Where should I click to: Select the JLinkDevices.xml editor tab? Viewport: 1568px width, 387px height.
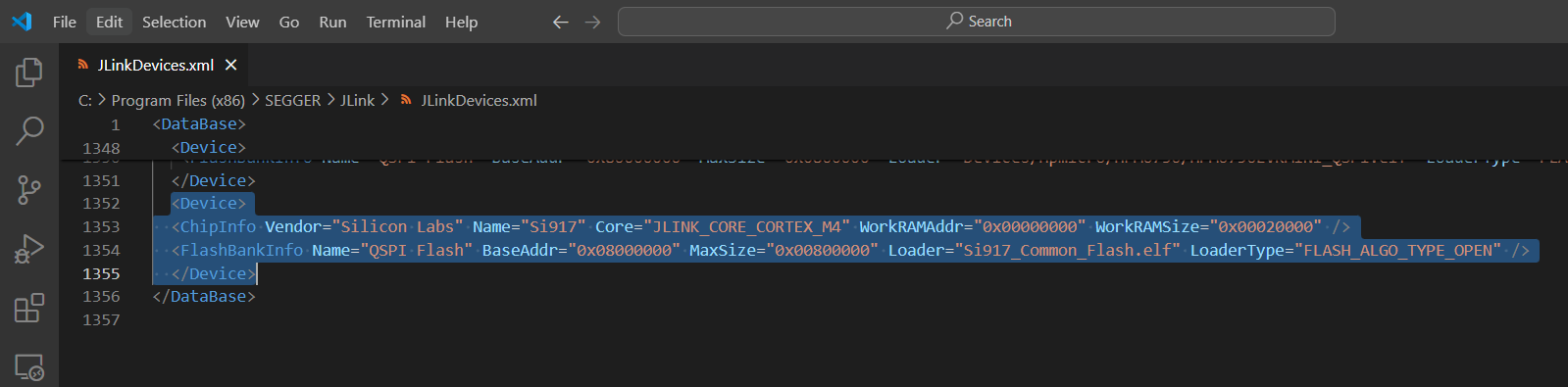pyautogui.click(x=155, y=65)
